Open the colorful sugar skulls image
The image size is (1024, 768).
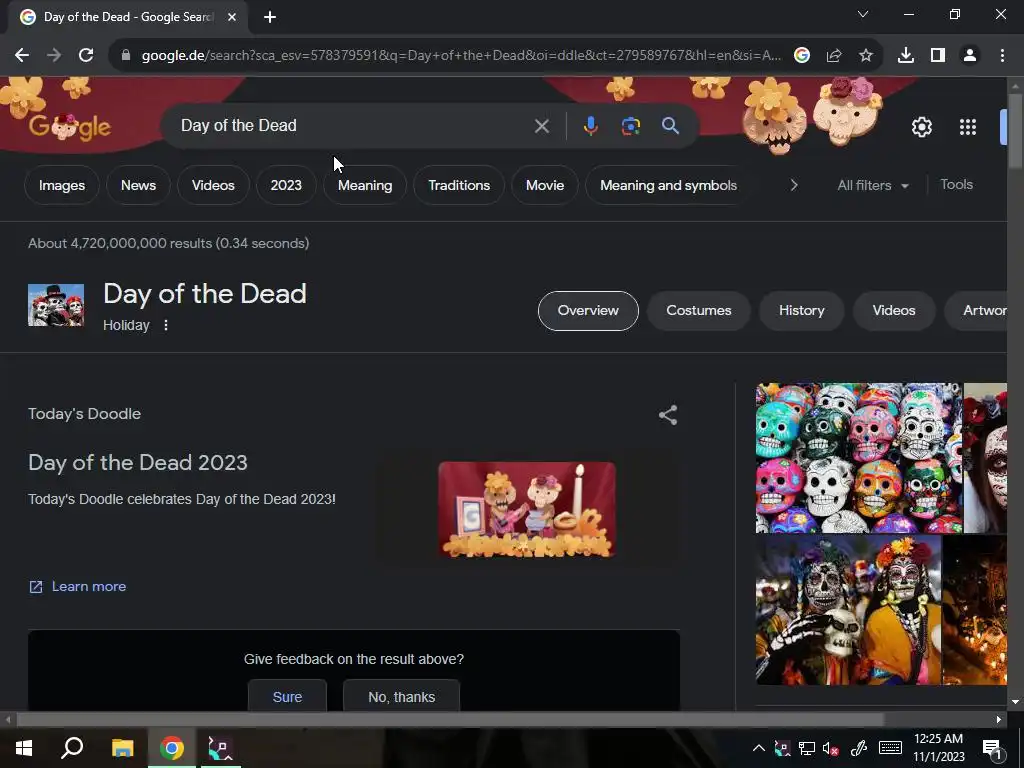[x=859, y=458]
